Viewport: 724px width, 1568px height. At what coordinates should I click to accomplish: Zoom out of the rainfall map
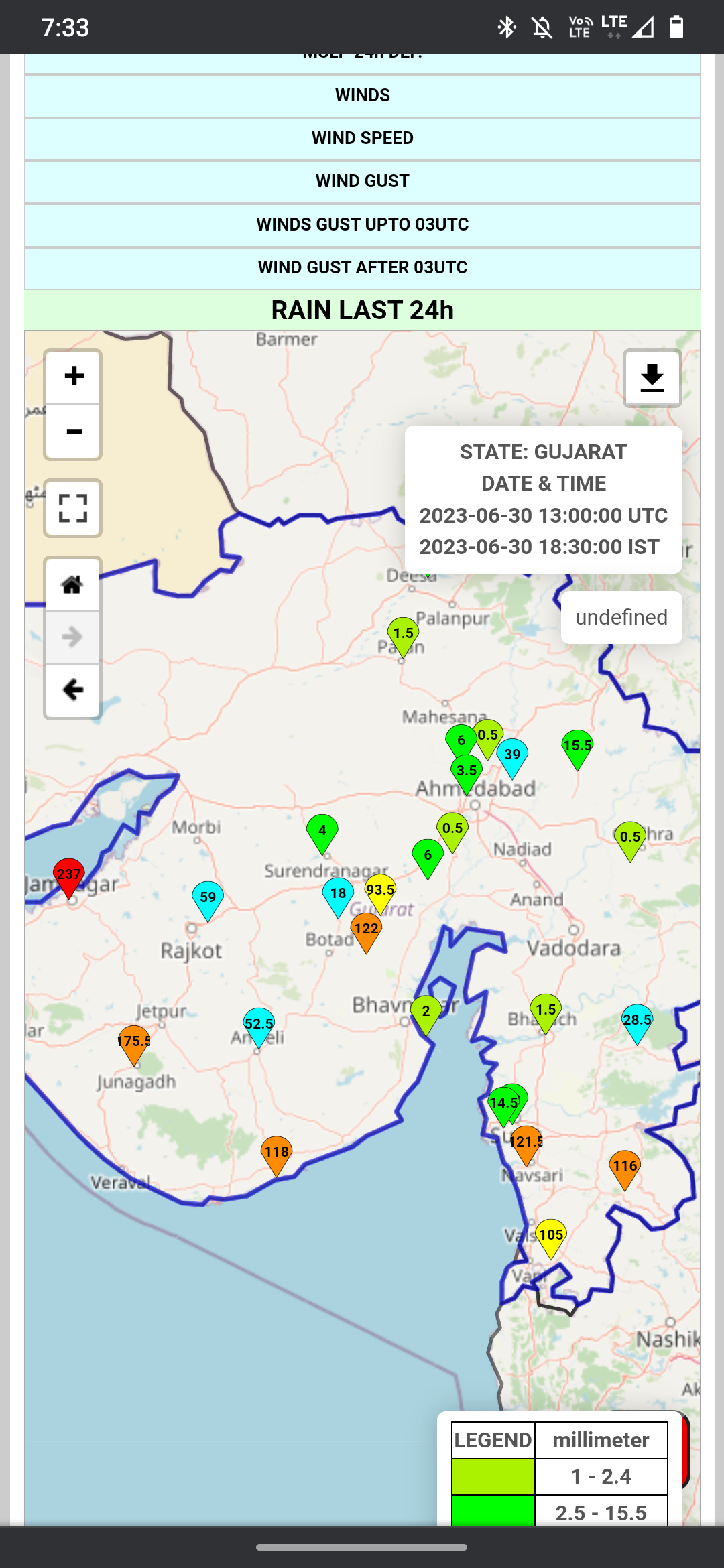73,432
